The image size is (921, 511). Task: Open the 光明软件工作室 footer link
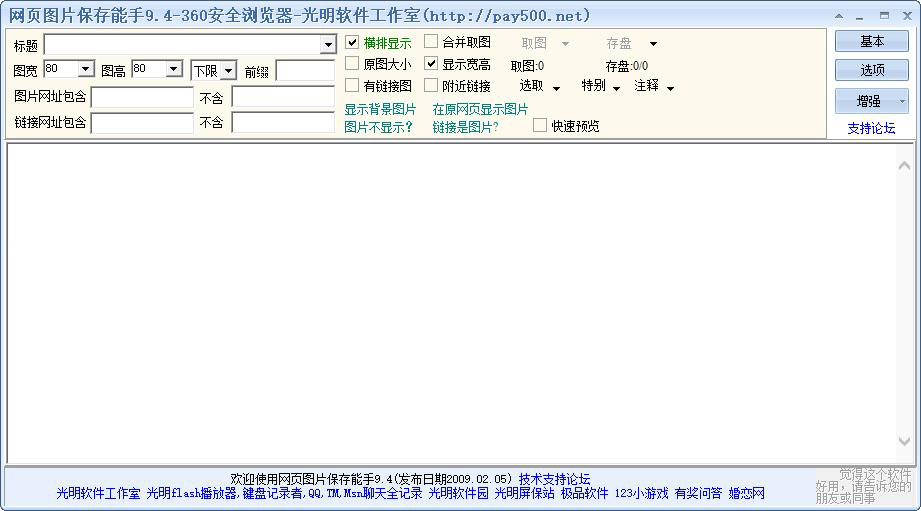pos(98,493)
